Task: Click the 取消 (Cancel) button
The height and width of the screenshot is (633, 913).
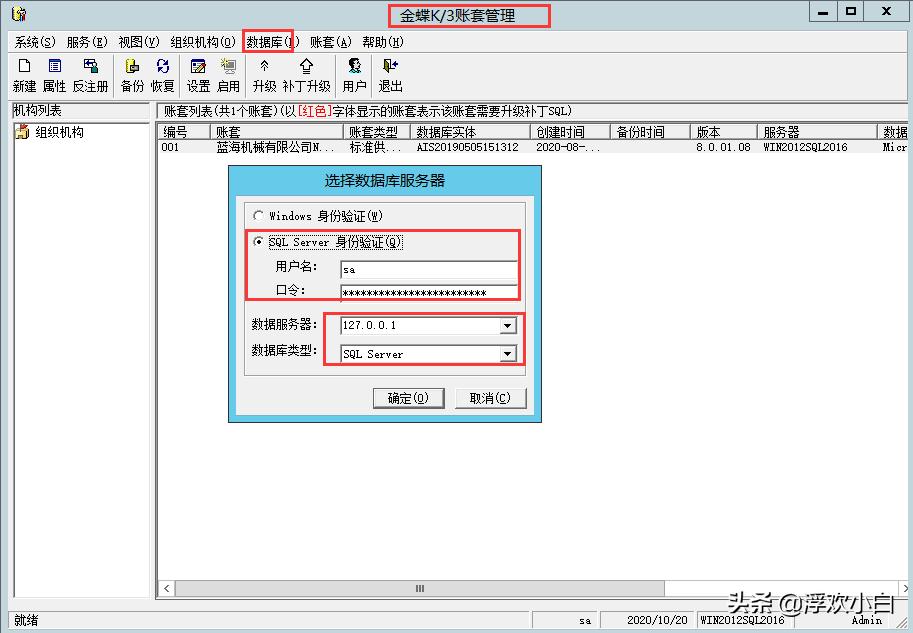Action: (x=489, y=397)
